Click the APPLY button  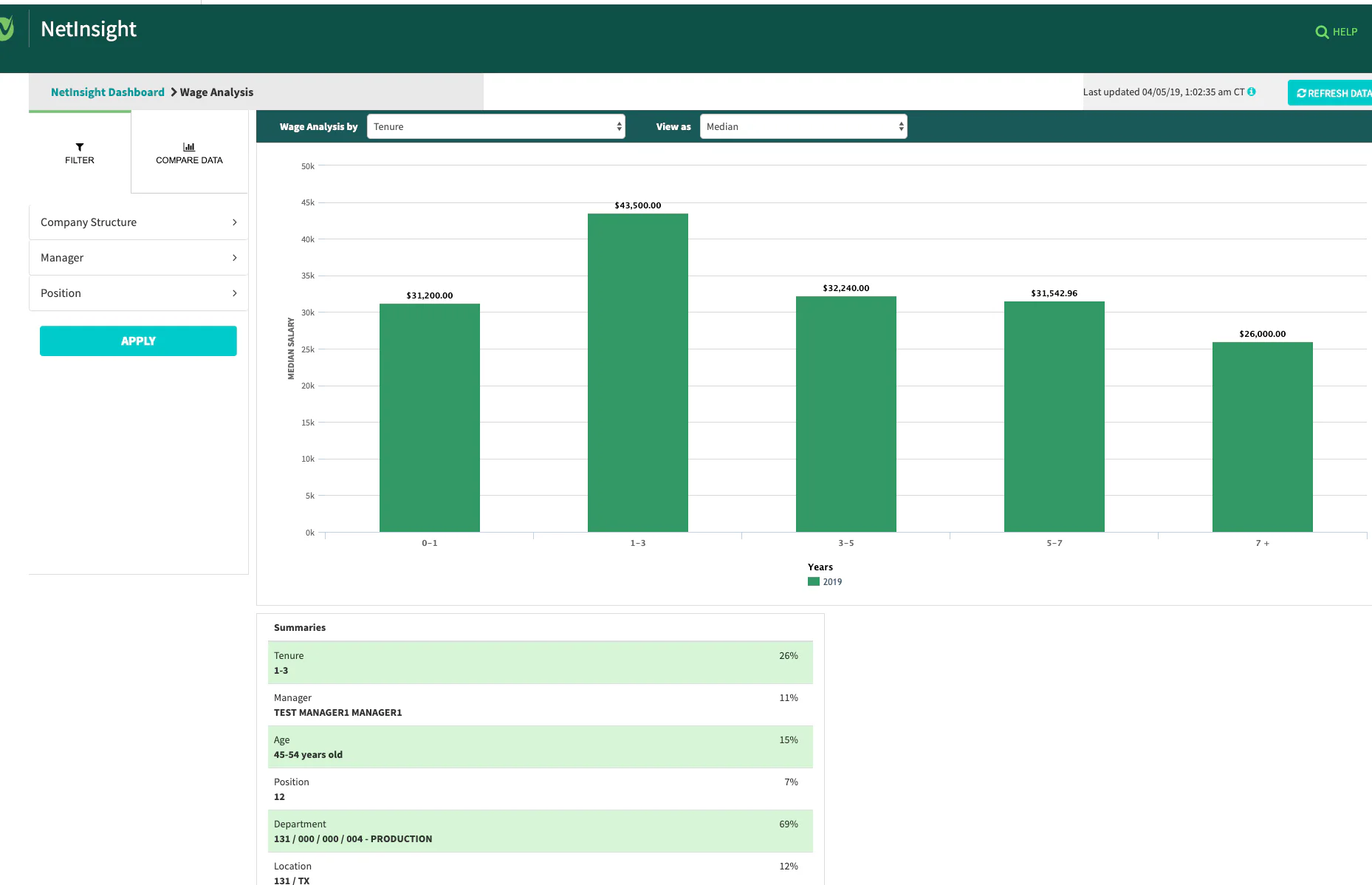tap(138, 341)
